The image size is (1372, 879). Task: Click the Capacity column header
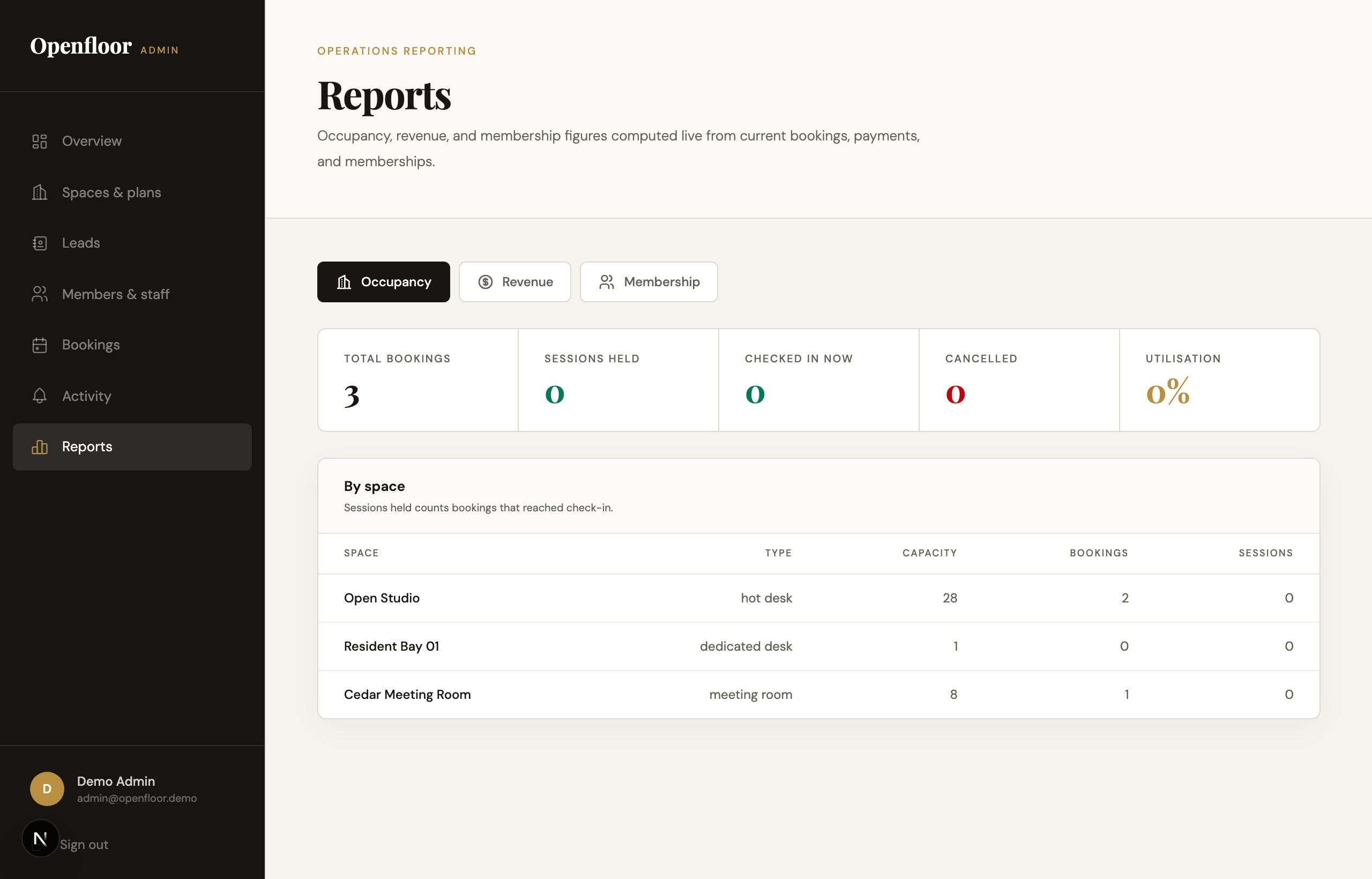(930, 553)
